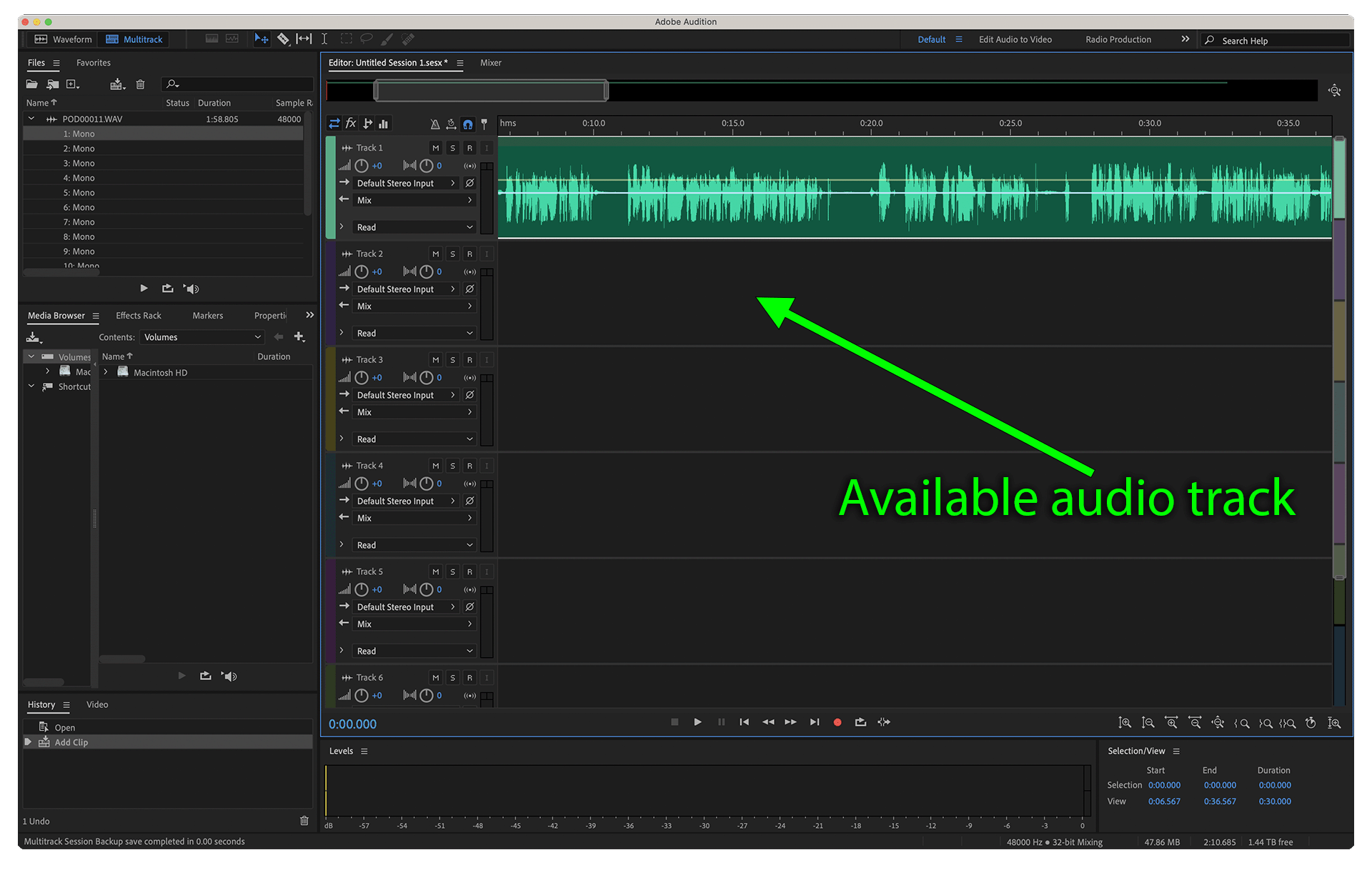Select the Razor tool in toolbar
Screen dimensions: 1372x870
[283, 39]
